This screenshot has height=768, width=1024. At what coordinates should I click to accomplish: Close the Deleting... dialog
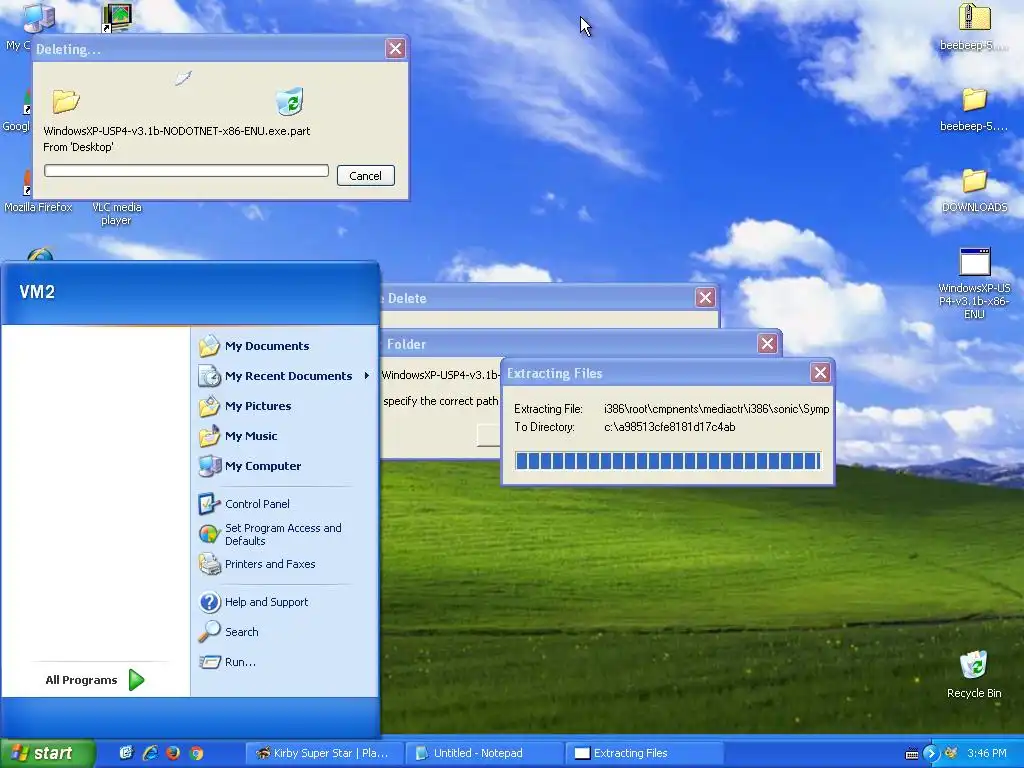pos(395,48)
